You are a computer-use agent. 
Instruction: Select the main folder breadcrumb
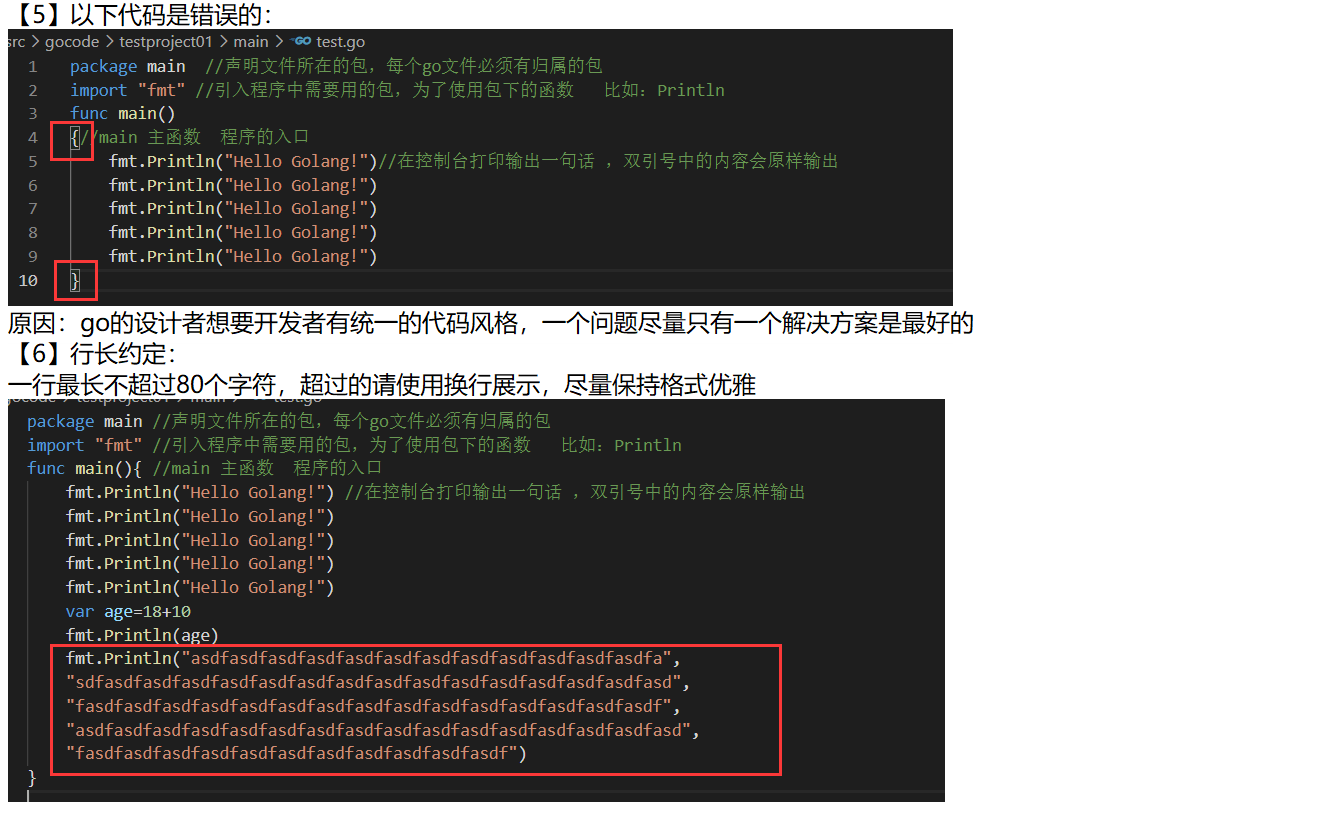[x=251, y=42]
